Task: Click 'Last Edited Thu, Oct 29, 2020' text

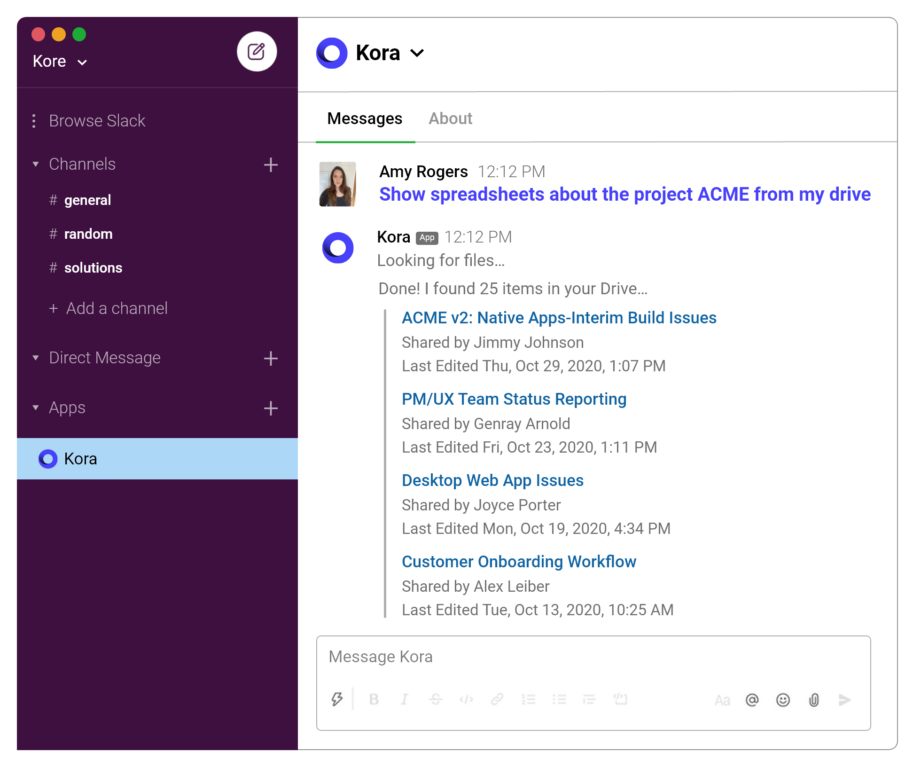Action: pyautogui.click(x=533, y=366)
